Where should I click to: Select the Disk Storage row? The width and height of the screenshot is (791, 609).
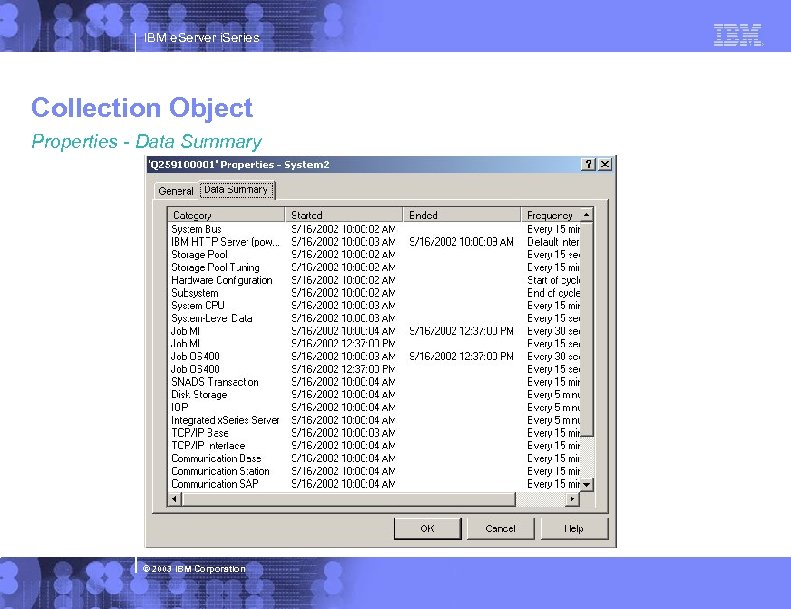pyautogui.click(x=374, y=395)
